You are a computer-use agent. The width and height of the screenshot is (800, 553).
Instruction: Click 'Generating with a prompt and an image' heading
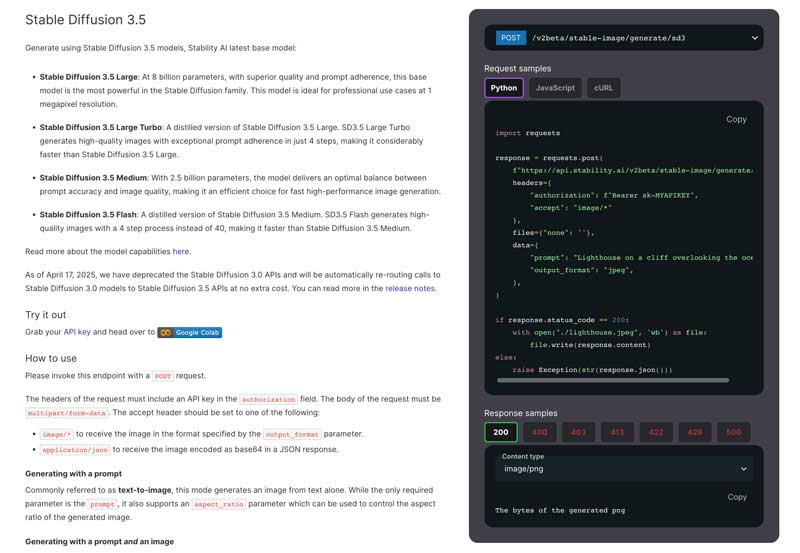[x=99, y=541]
